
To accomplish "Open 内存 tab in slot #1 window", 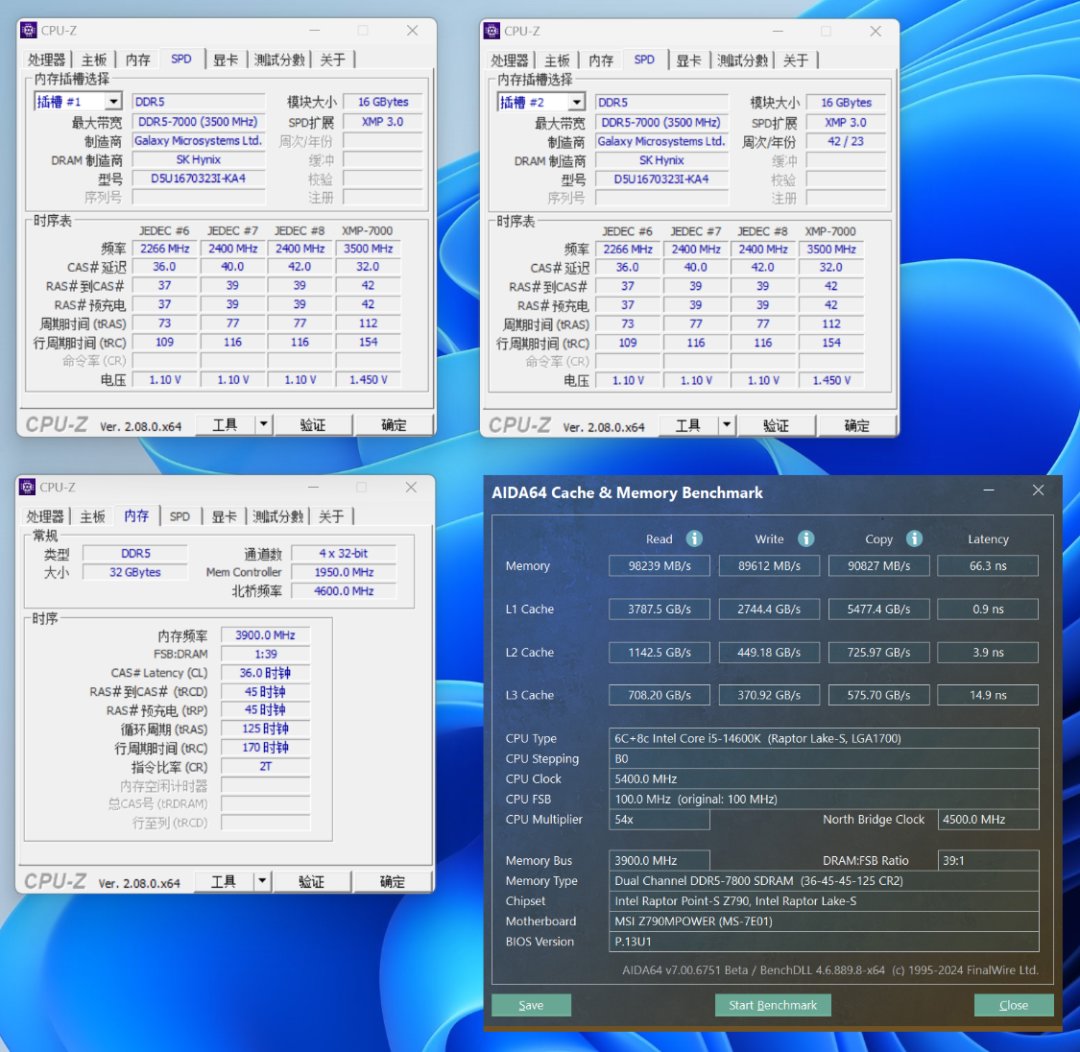I will pos(138,60).
